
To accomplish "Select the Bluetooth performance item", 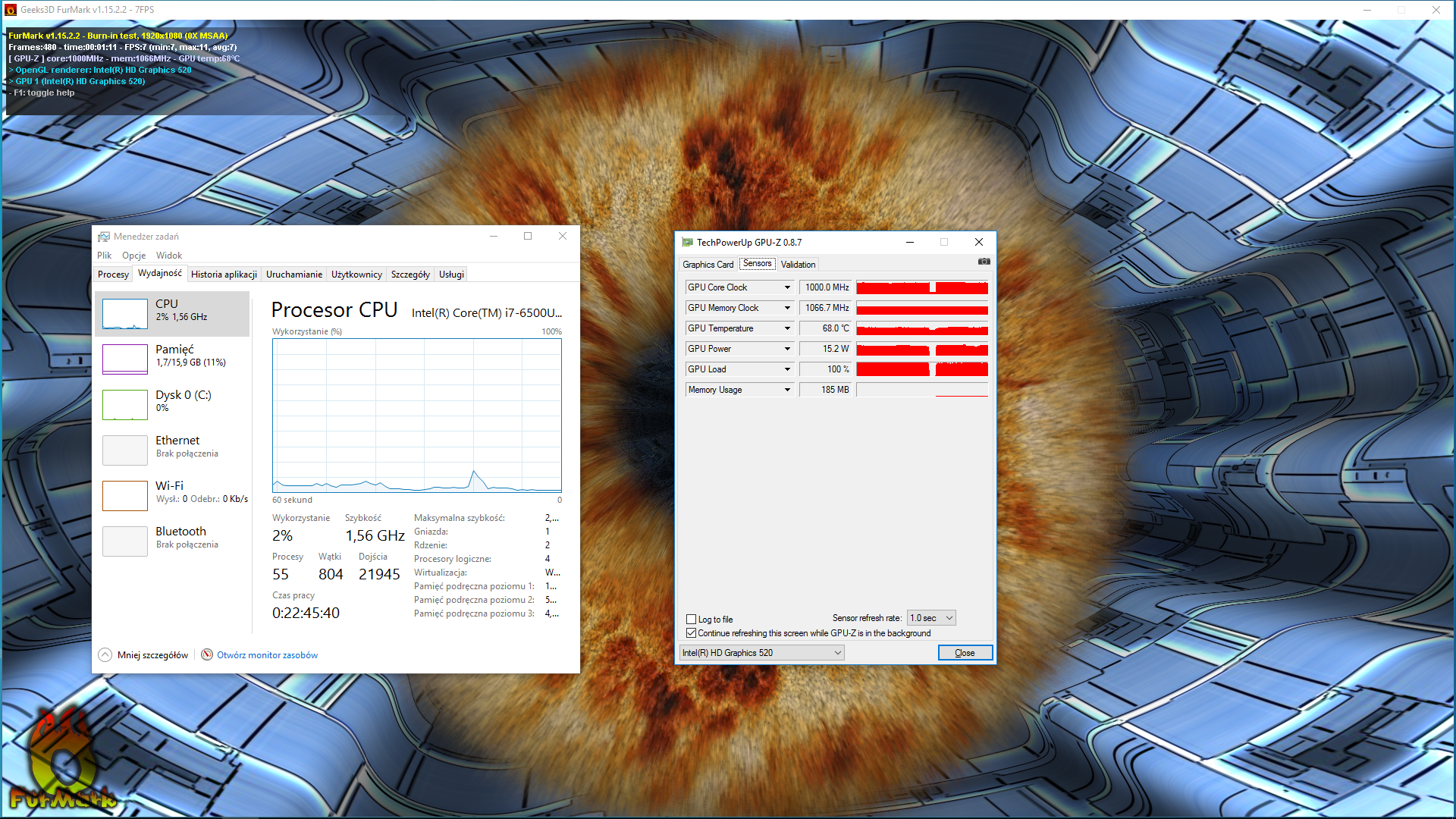I will click(x=172, y=541).
